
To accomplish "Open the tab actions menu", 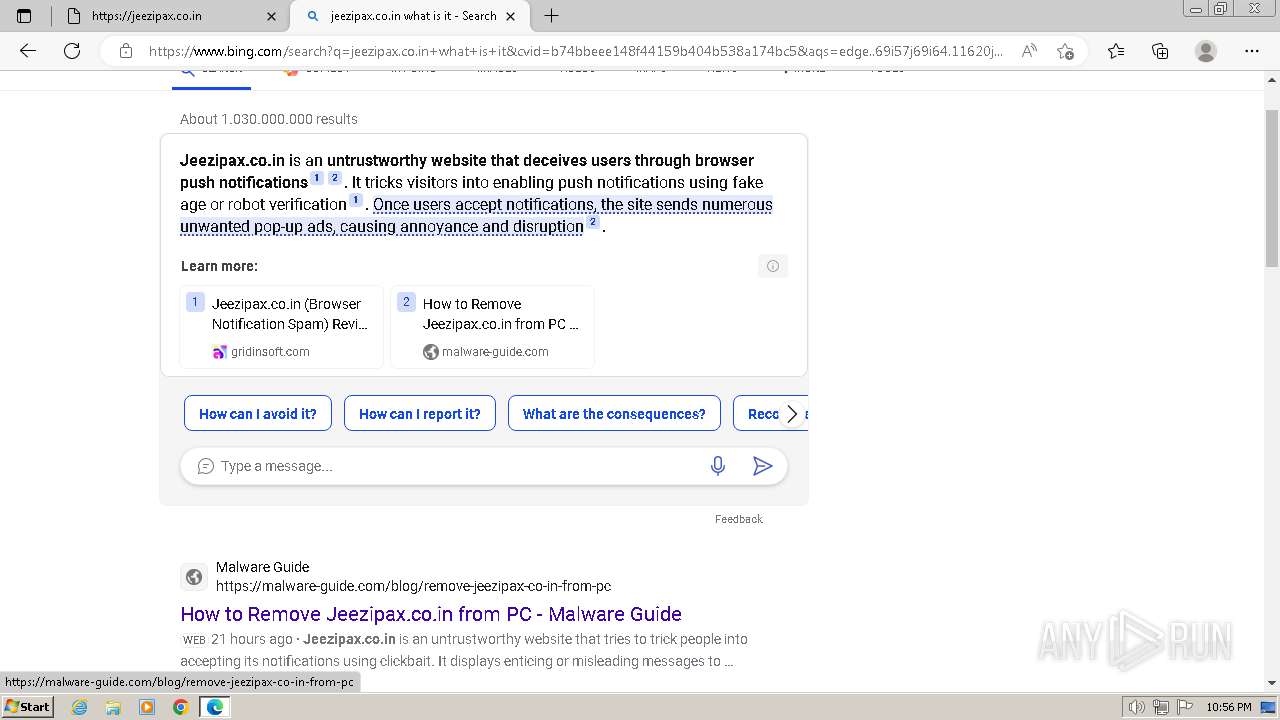I will (x=24, y=16).
